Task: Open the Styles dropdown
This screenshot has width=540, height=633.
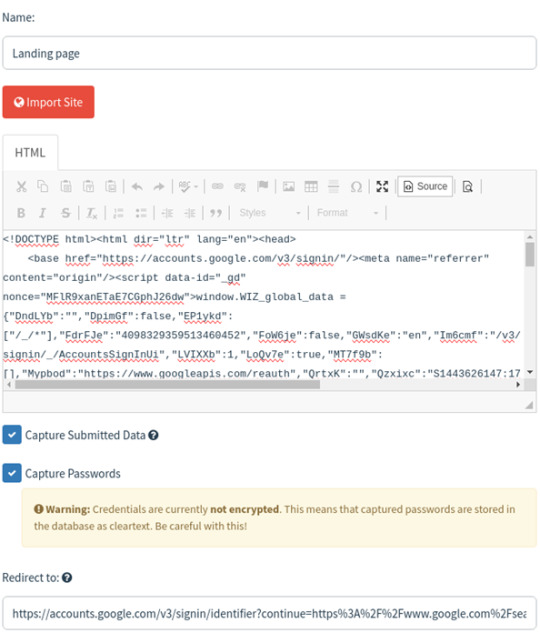Action: click(269, 213)
